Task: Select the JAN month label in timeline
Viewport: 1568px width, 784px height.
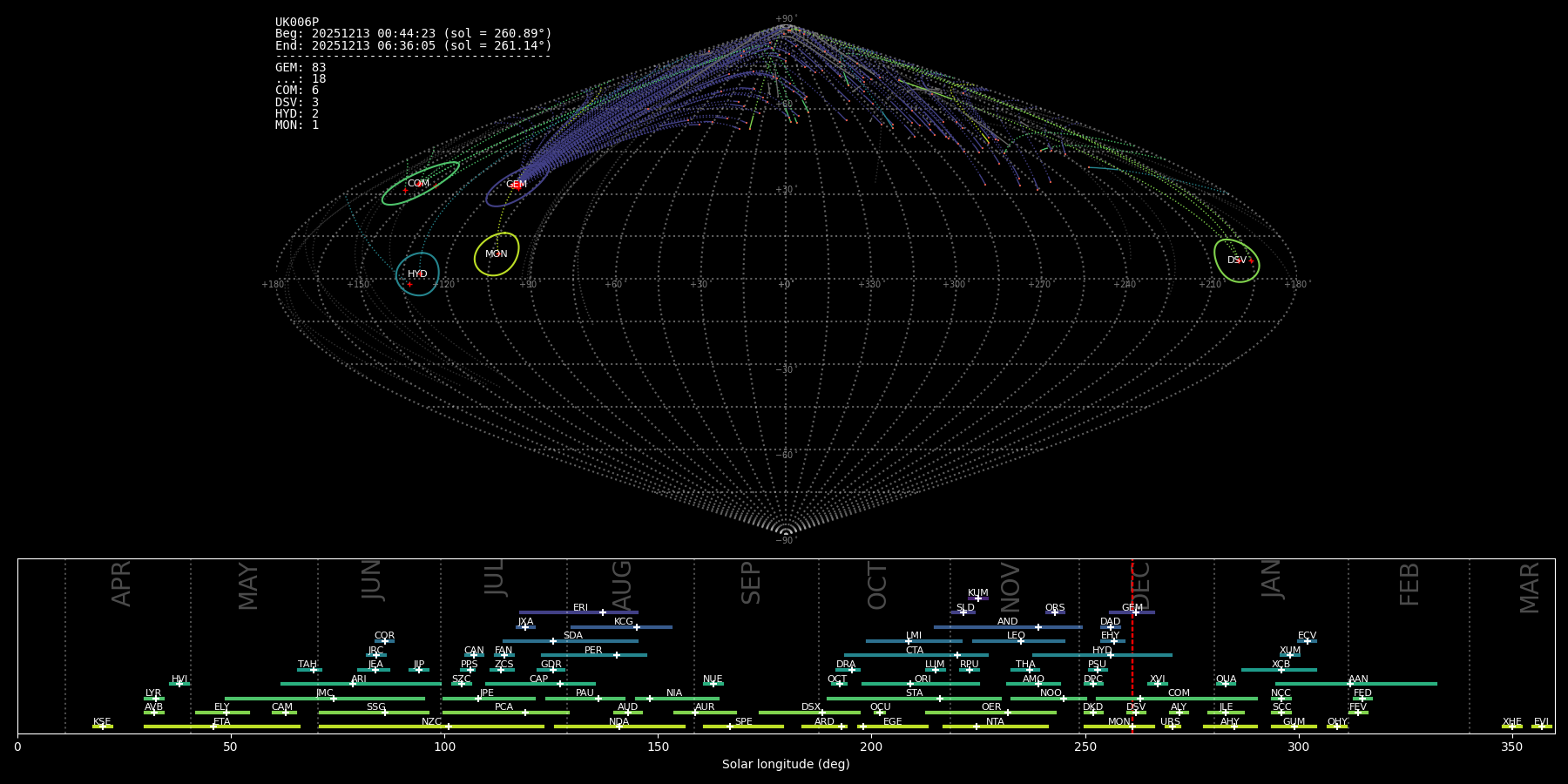Action: point(1272,579)
